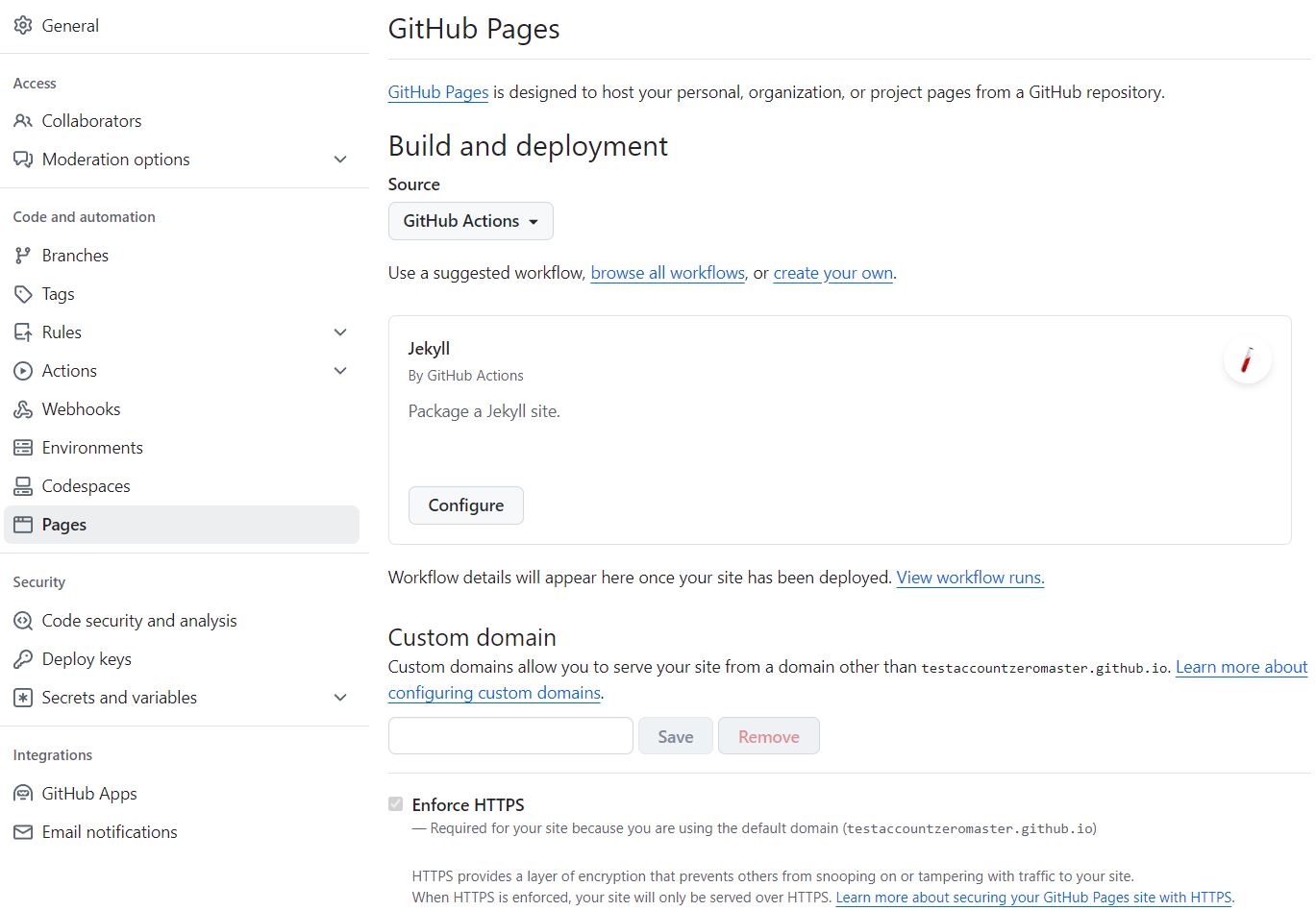Image resolution: width=1316 pixels, height=911 pixels.
Task: Click the Save custom domain button
Action: coord(676,736)
